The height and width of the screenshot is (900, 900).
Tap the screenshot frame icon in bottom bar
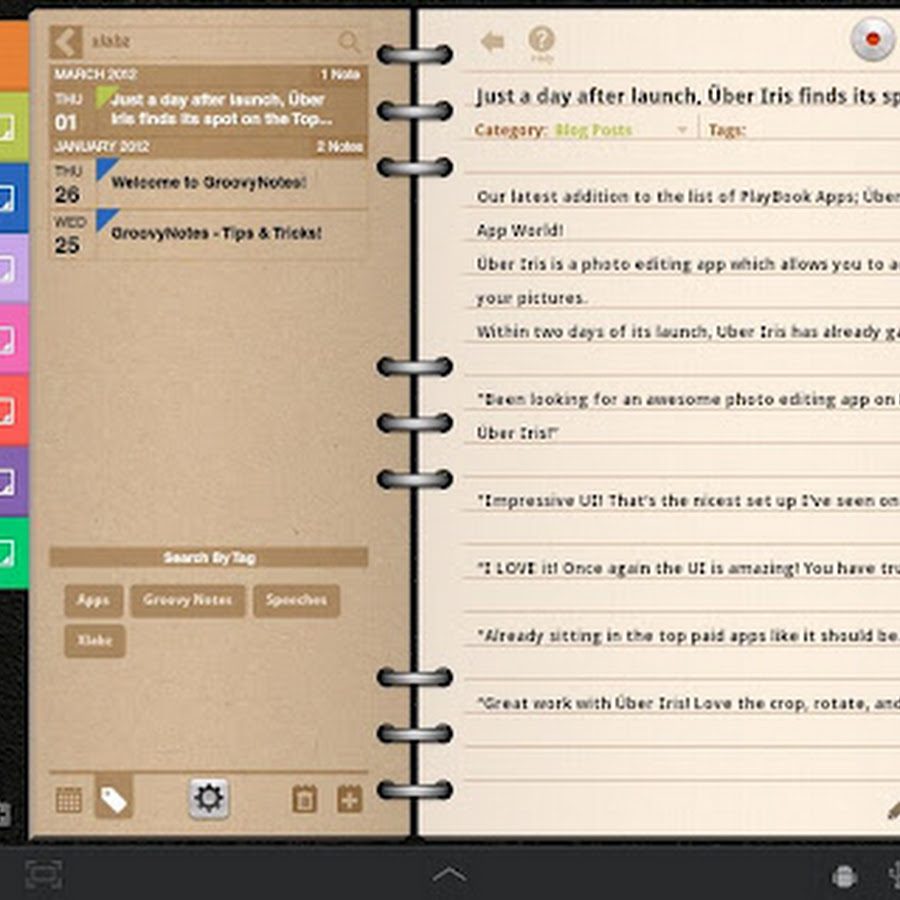[44, 874]
